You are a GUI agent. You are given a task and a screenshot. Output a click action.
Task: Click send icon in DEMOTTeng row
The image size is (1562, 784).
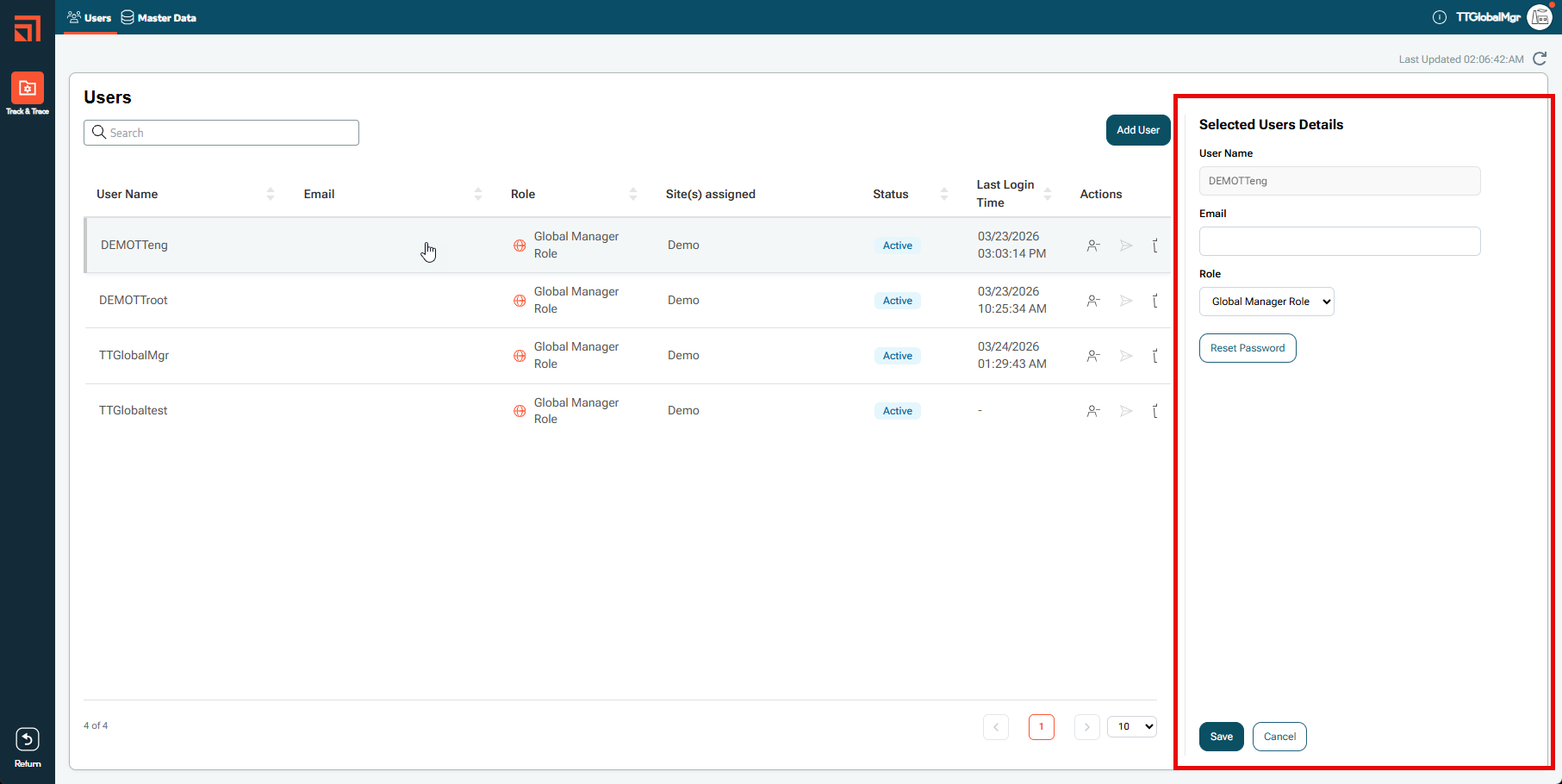pos(1126,246)
